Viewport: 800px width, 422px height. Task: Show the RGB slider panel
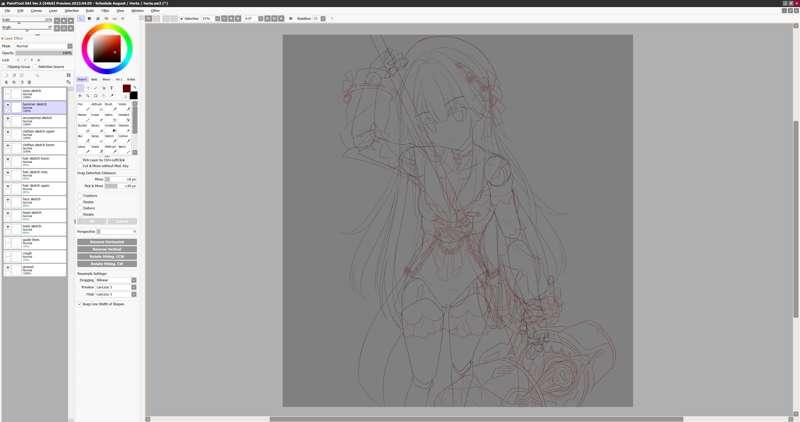[x=89, y=18]
